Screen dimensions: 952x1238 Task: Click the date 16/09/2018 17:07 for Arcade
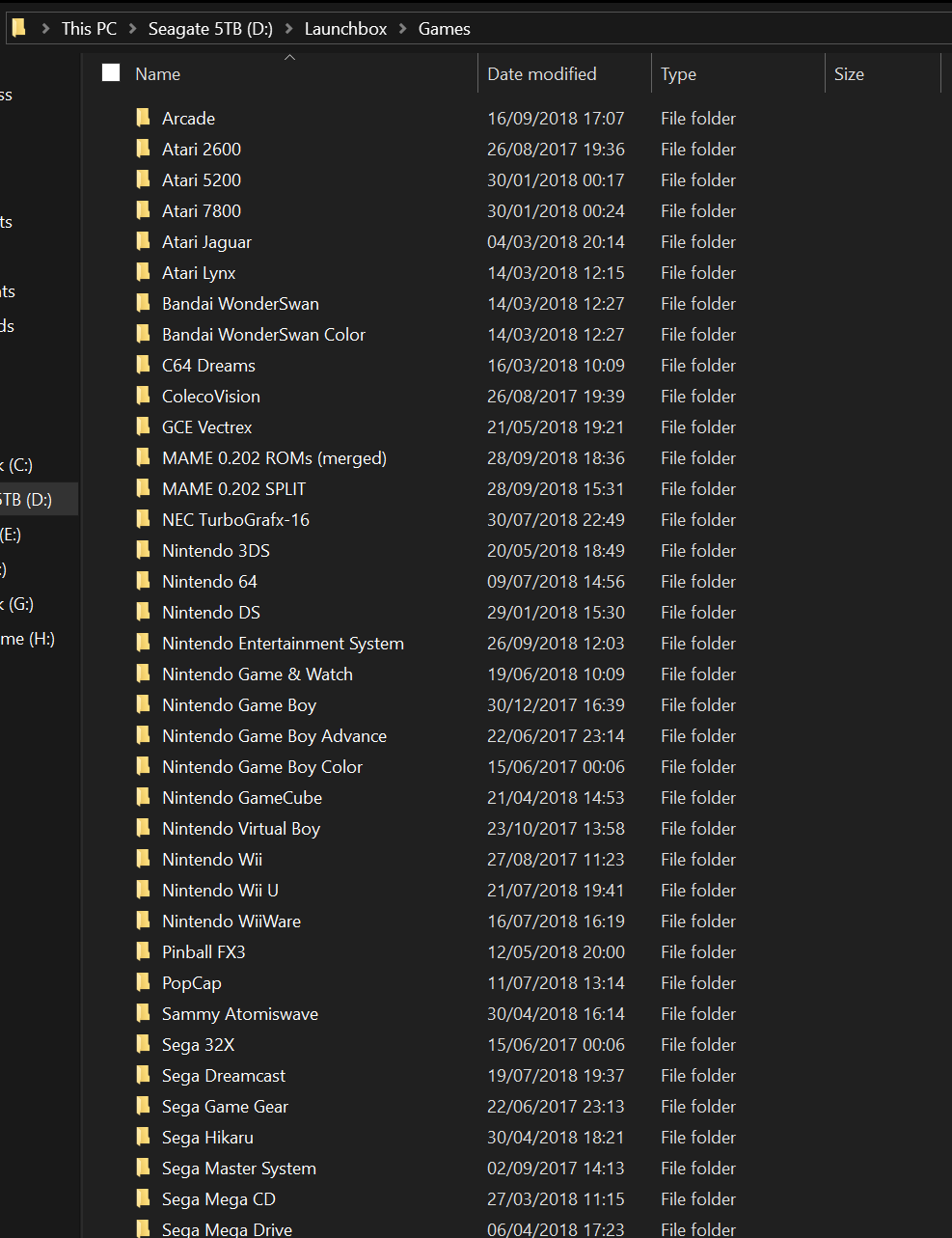pos(556,119)
